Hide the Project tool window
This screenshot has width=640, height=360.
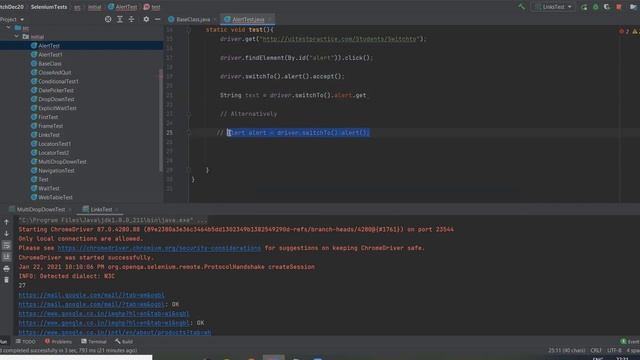pyautogui.click(x=158, y=19)
